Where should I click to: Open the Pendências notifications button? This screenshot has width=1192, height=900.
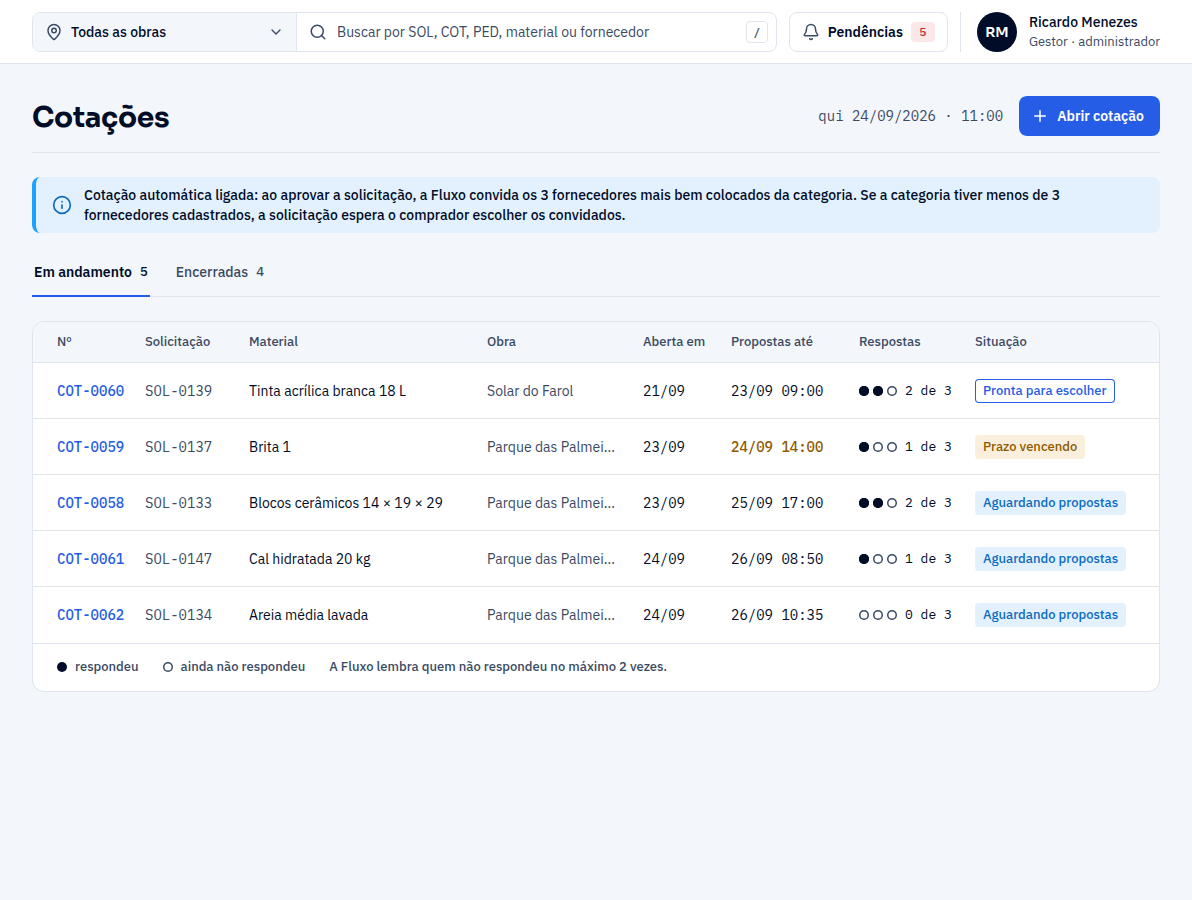tap(868, 32)
